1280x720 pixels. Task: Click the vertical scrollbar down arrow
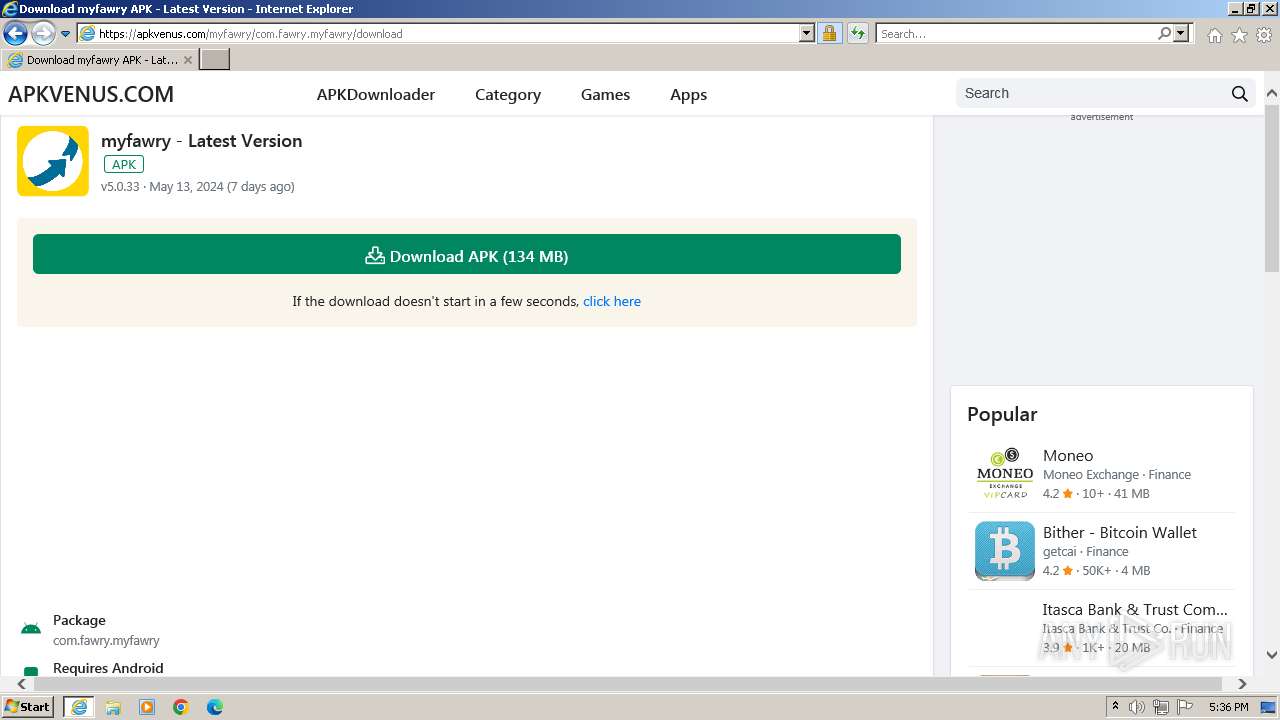pos(1272,655)
